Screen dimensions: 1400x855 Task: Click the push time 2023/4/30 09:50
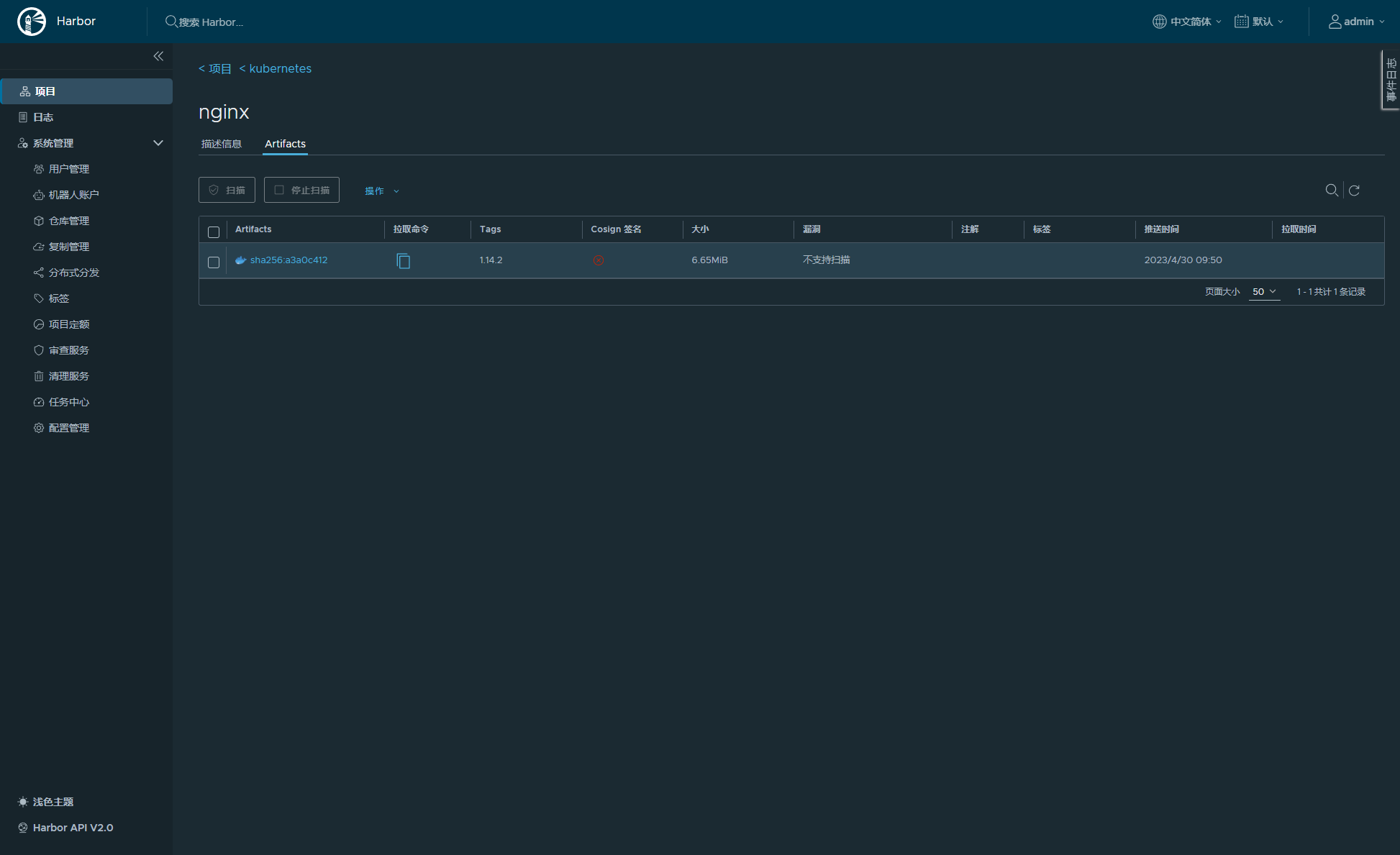tap(1183, 260)
